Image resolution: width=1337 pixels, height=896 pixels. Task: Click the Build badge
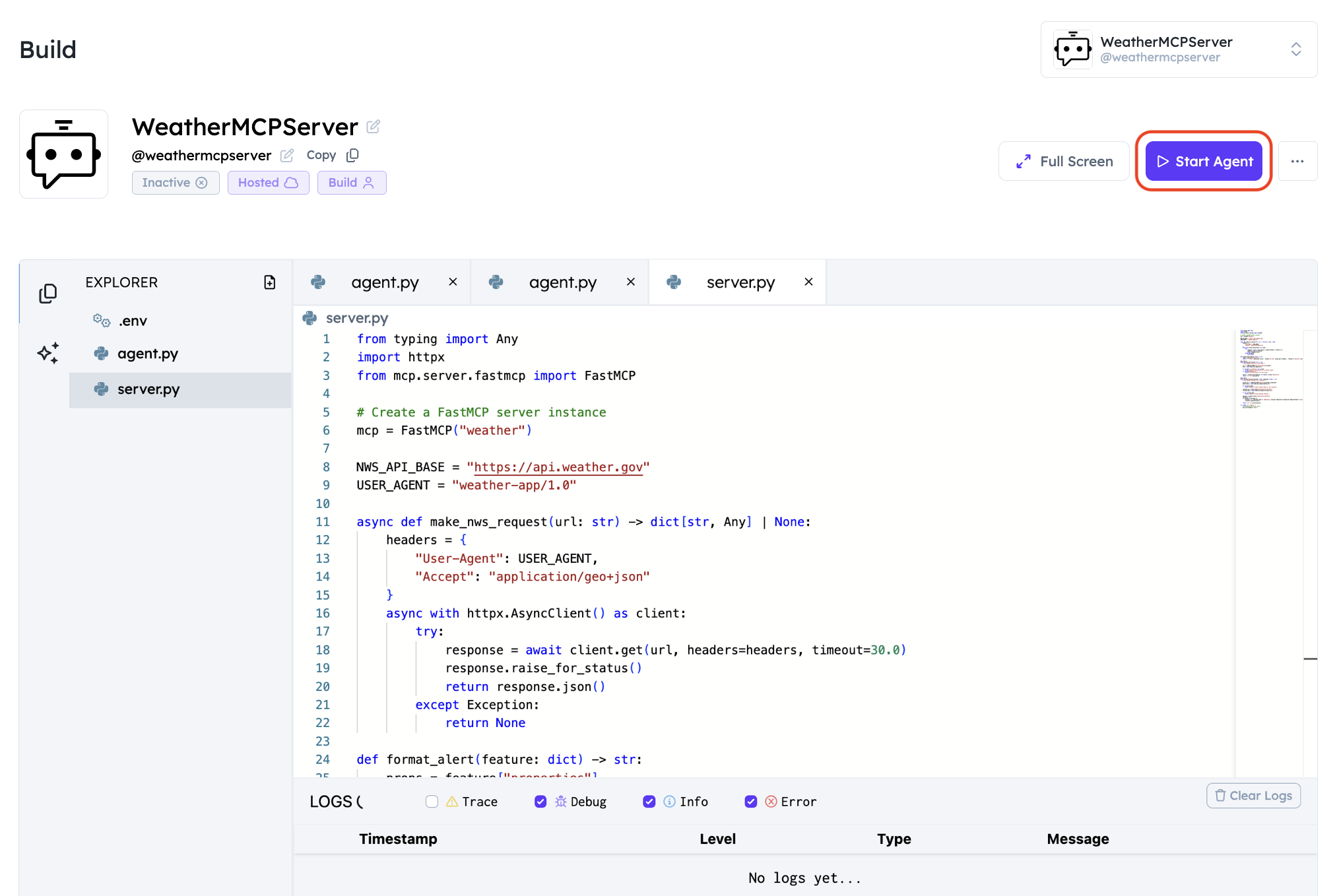[352, 183]
